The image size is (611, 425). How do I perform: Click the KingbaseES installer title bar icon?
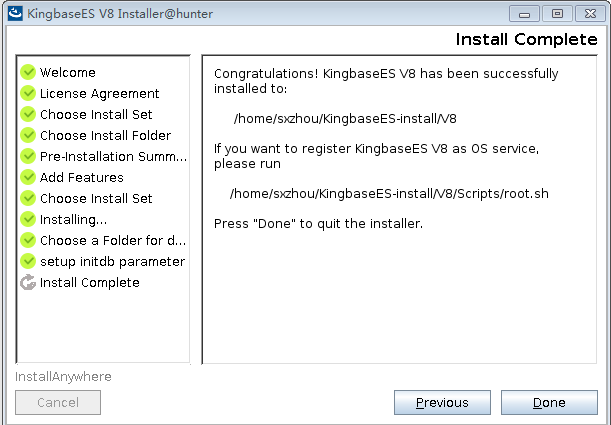click(x=13, y=12)
